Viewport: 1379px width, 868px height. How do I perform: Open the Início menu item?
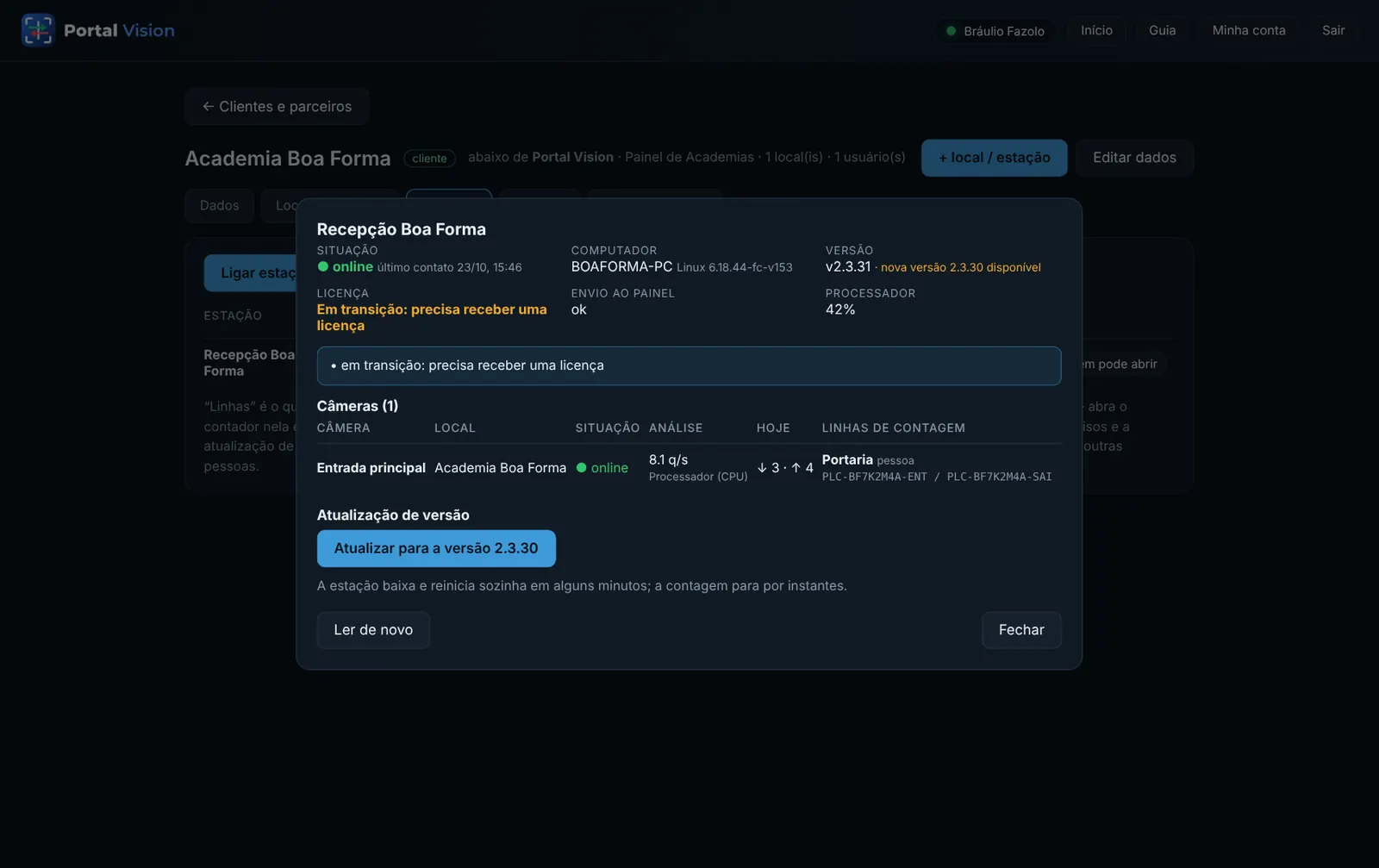coord(1096,30)
